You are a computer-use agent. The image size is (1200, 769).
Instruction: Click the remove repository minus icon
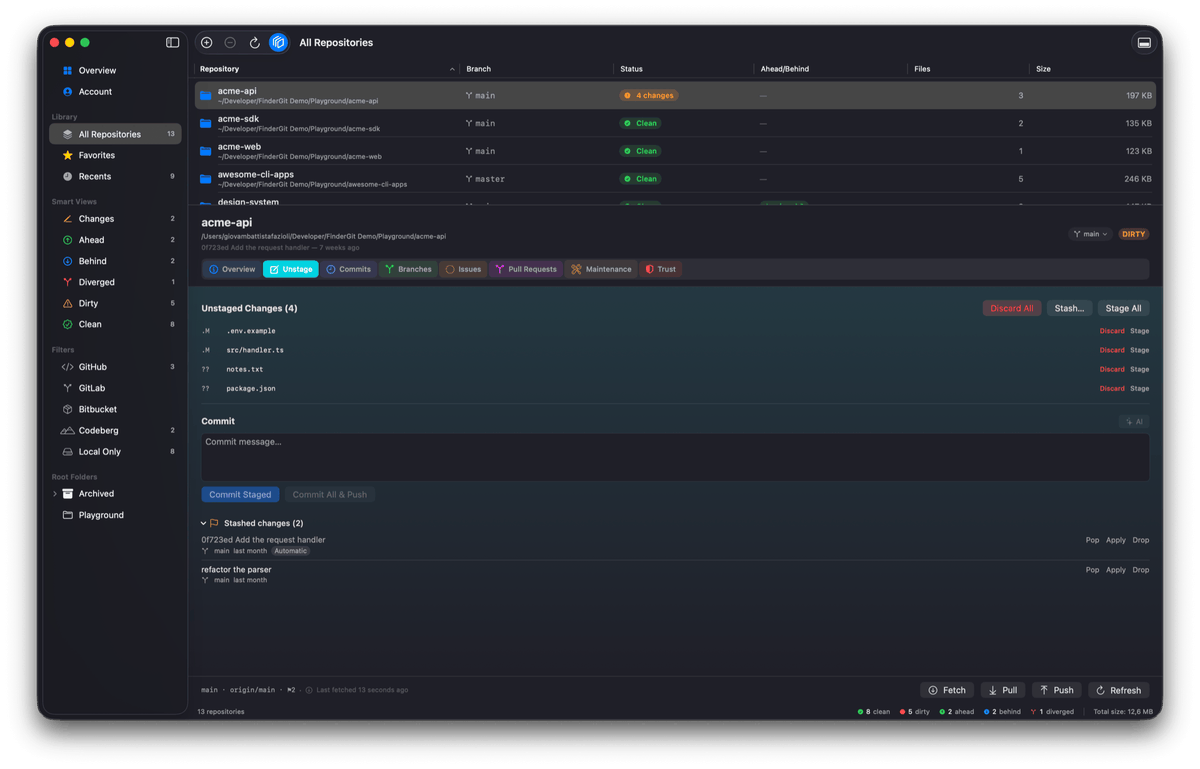click(x=230, y=43)
